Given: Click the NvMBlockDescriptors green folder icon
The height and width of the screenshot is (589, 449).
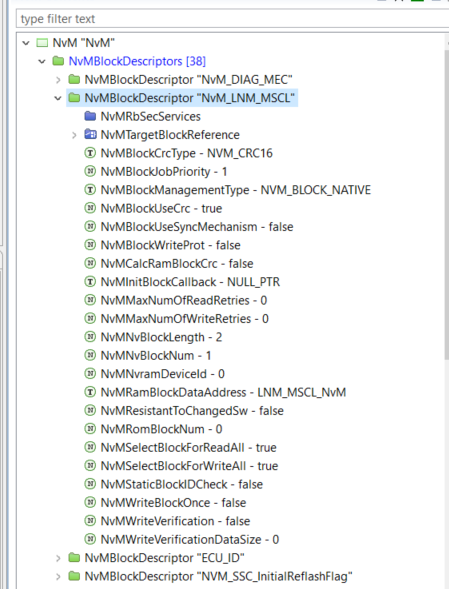Looking at the screenshot, I should point(58,61).
